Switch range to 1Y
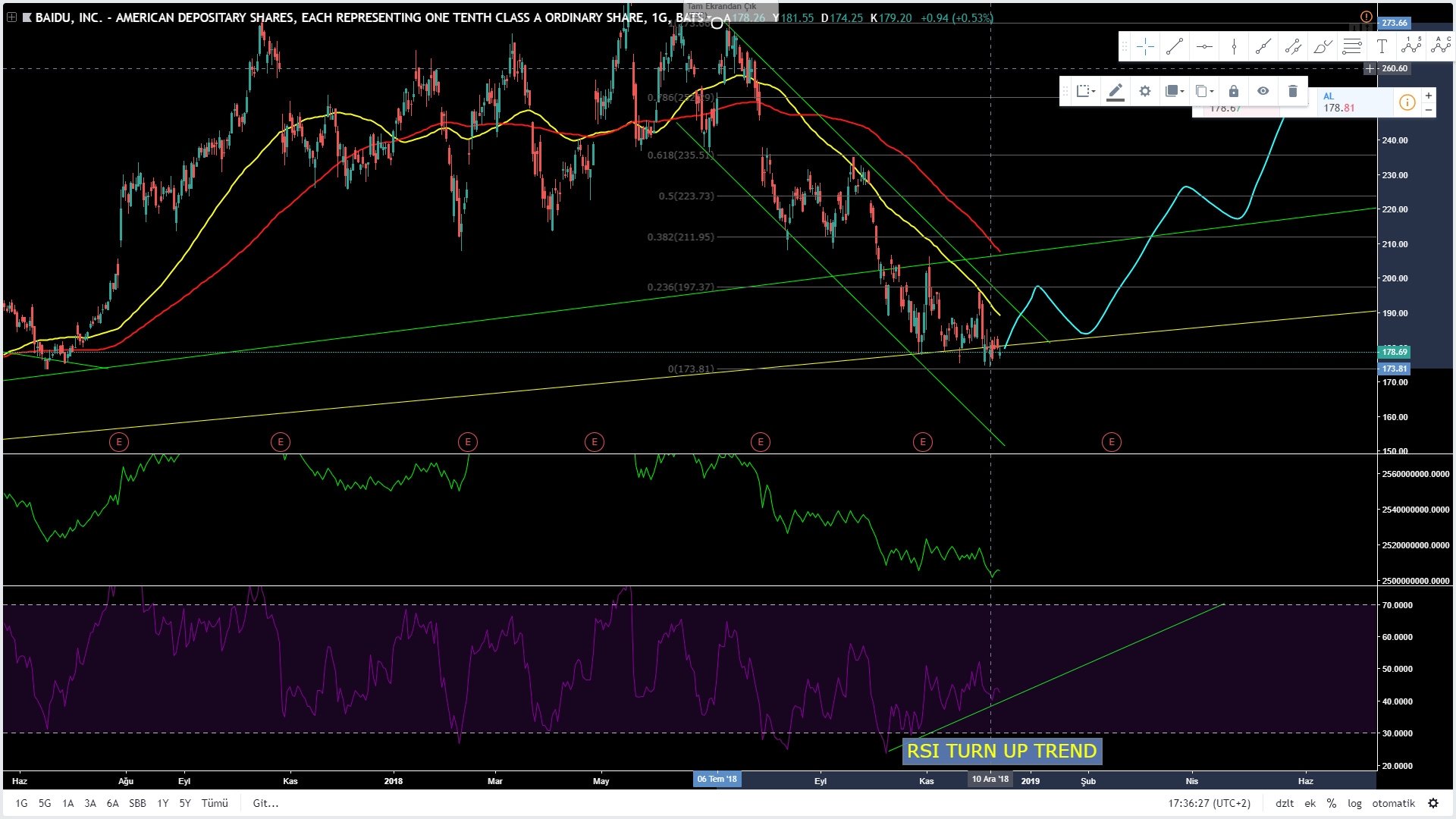 (x=162, y=803)
